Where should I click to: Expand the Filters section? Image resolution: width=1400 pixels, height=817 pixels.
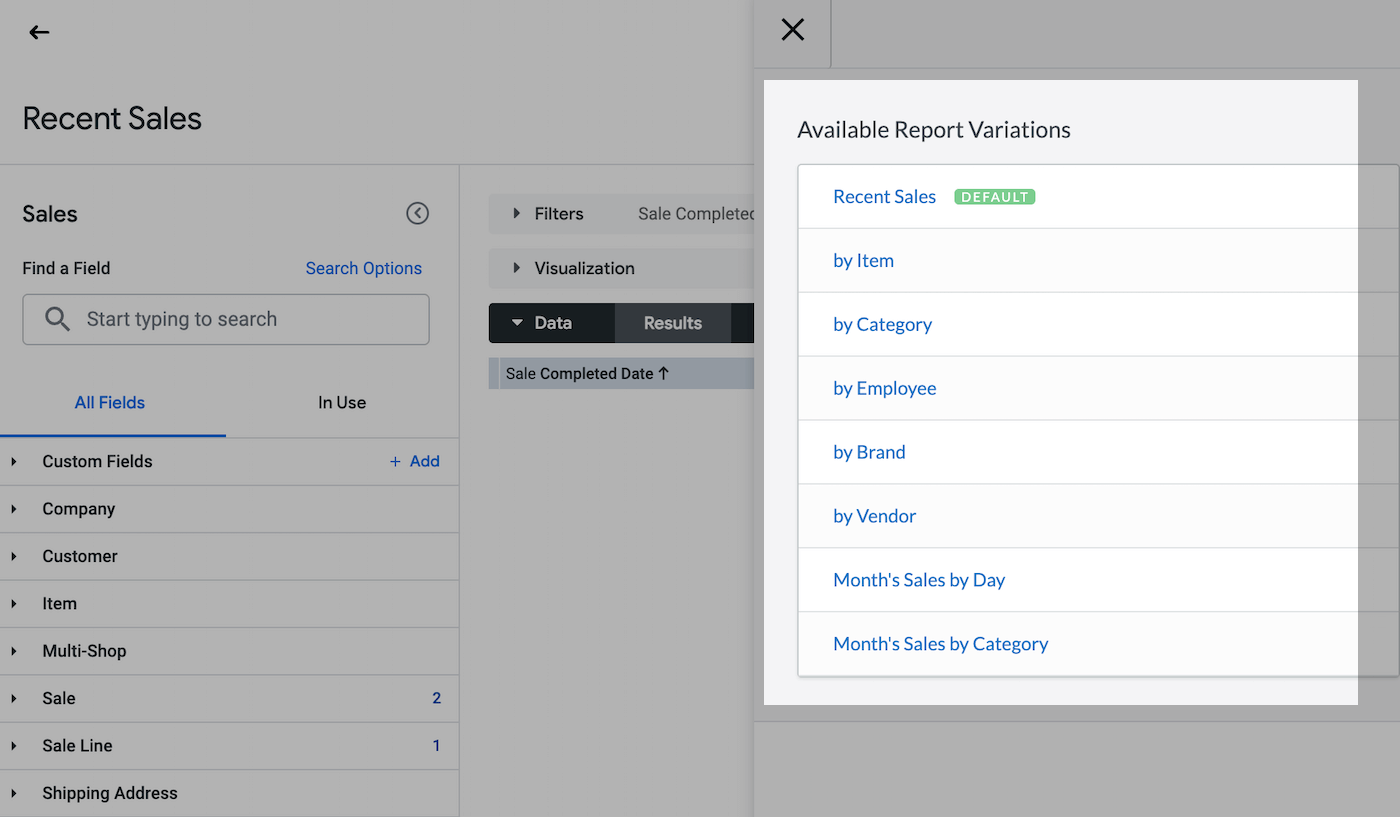pyautogui.click(x=515, y=213)
